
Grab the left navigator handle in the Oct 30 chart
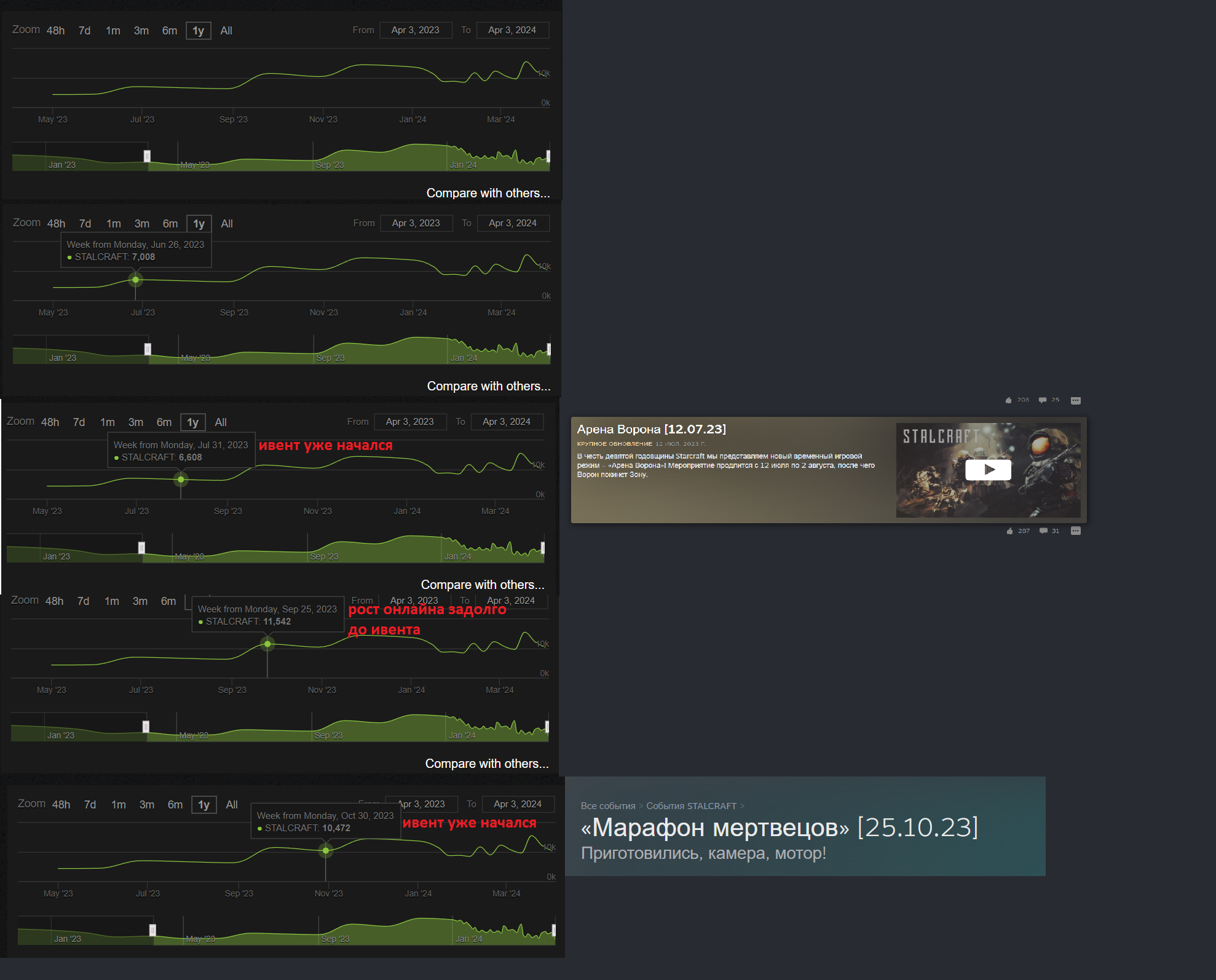pos(152,930)
